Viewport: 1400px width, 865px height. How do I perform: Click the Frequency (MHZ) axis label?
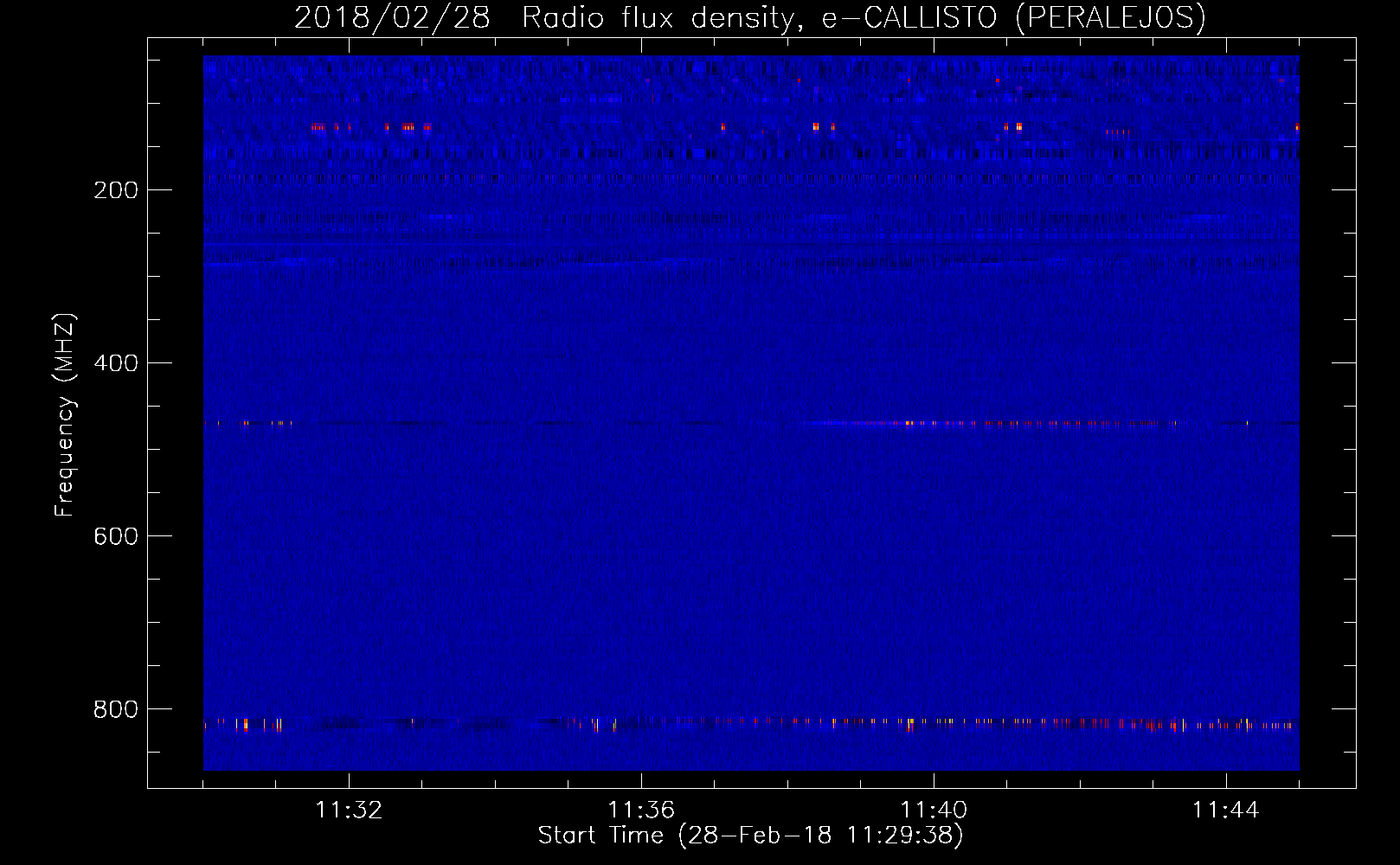[65, 415]
